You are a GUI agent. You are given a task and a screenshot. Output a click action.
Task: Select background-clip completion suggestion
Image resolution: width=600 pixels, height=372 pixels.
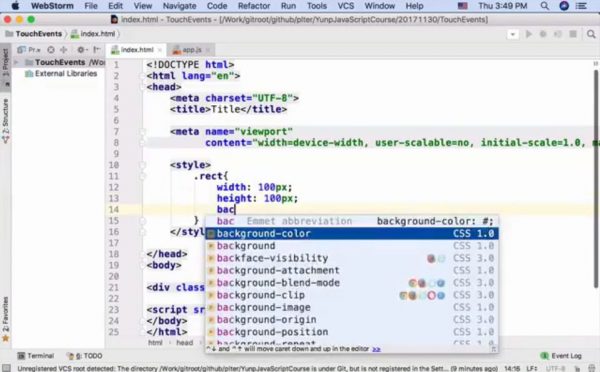(x=352, y=295)
